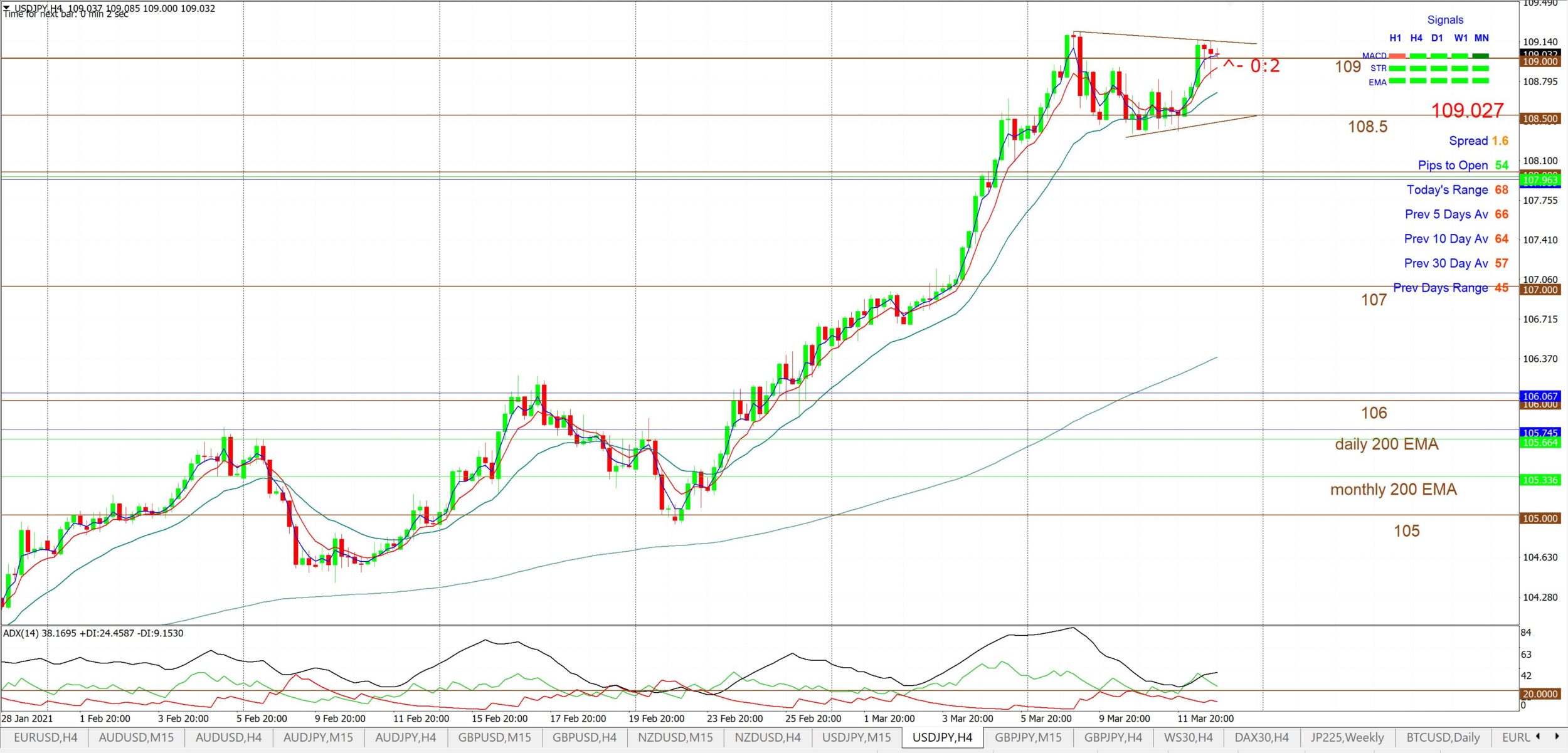1568x753 pixels.
Task: Click the '106' level text label
Action: (1374, 413)
